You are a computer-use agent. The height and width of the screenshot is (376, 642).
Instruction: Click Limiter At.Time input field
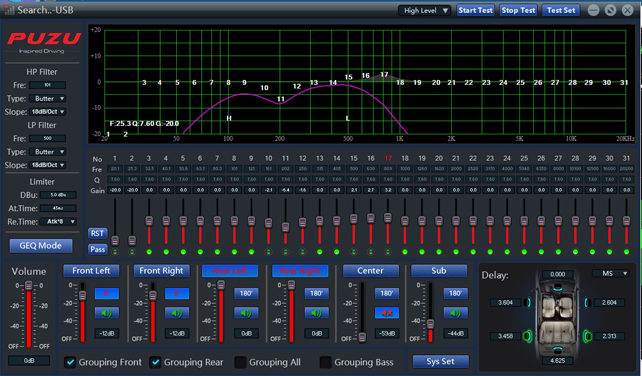pyautogui.click(x=58, y=208)
